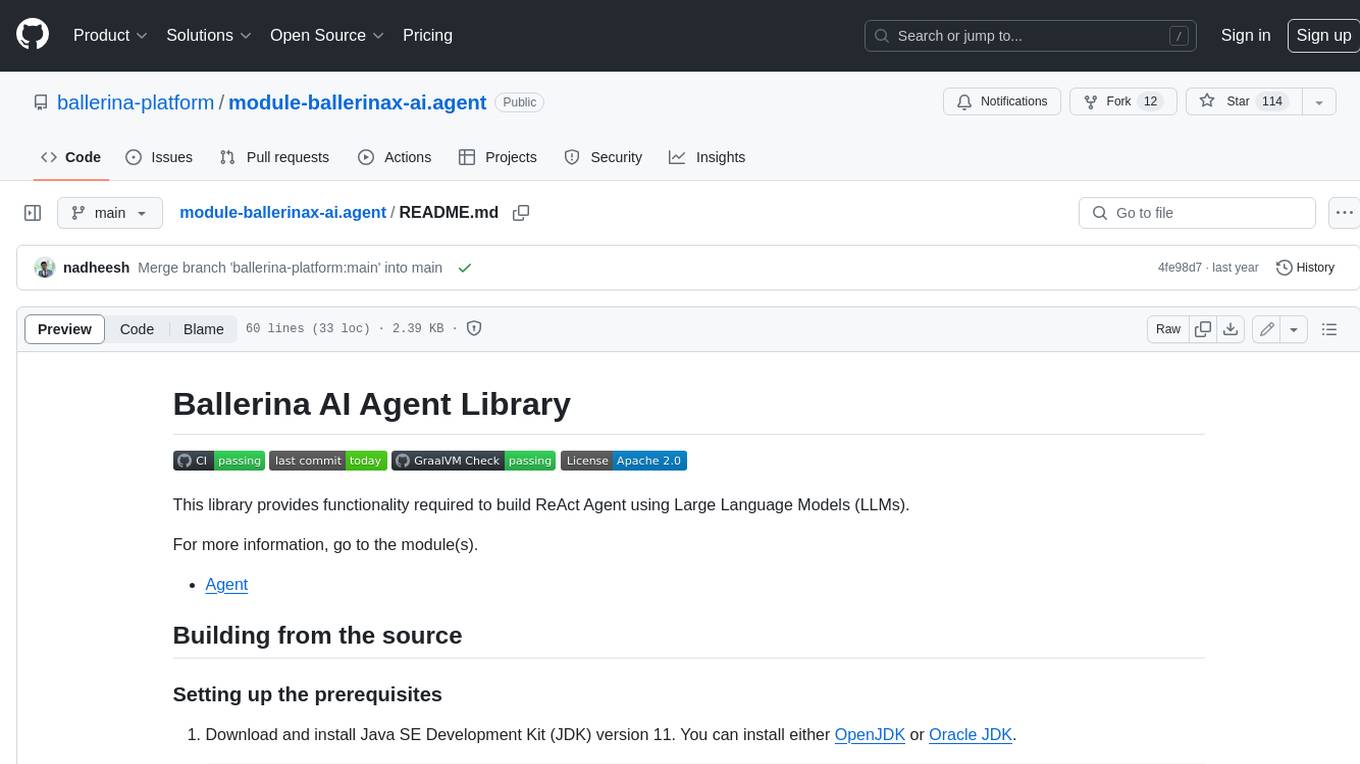Open the GitHub home logo
Screen dimensions: 1360x764
click(x=32, y=35)
